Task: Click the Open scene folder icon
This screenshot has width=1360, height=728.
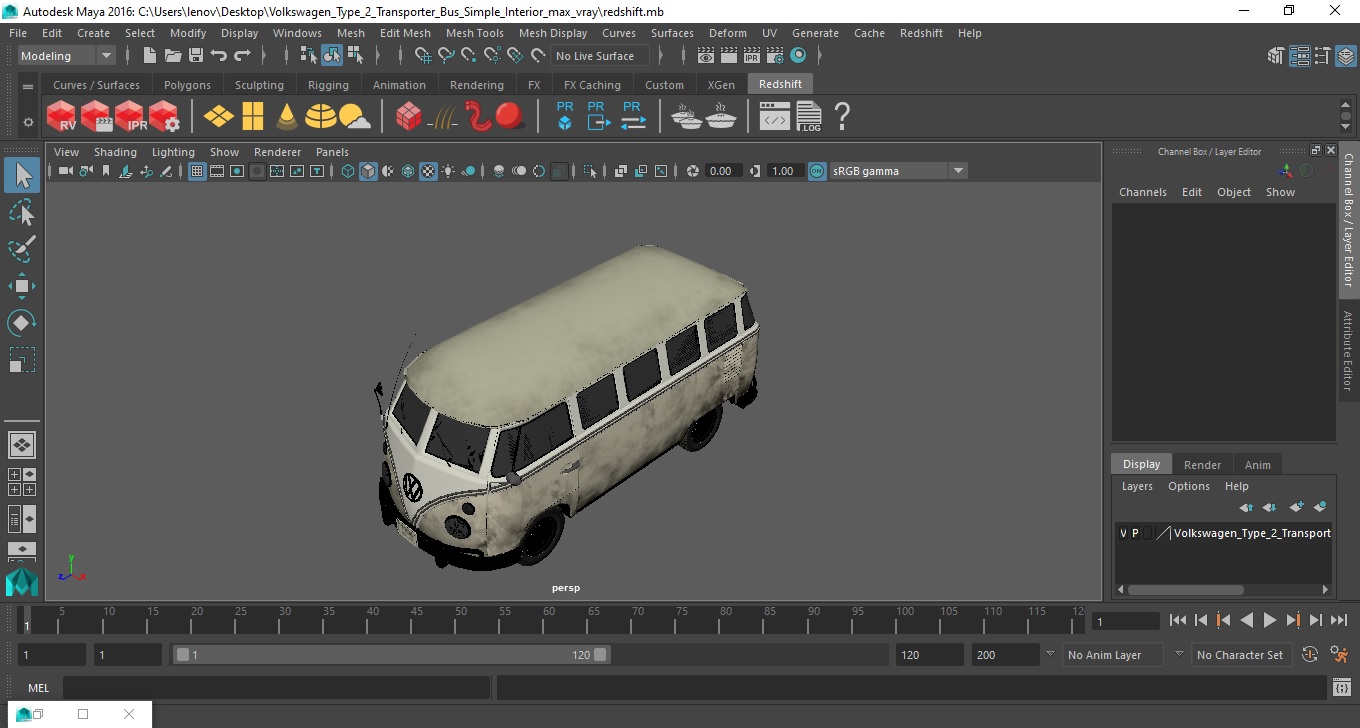Action: tap(173, 56)
